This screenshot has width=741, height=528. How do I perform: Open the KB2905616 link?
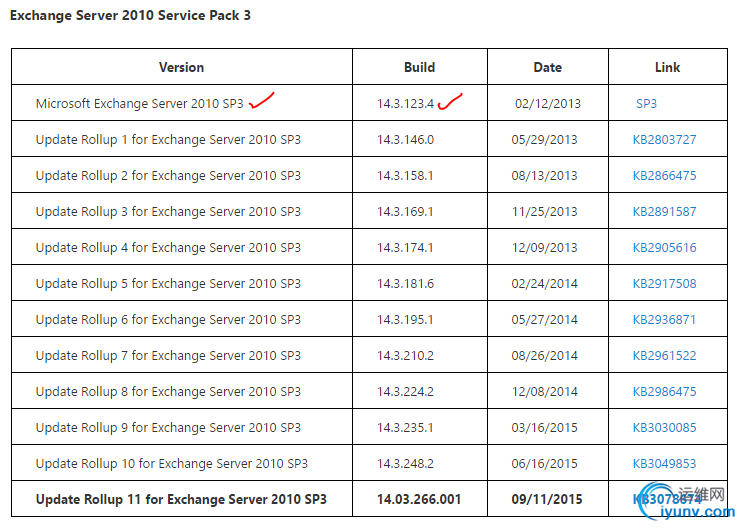click(664, 247)
